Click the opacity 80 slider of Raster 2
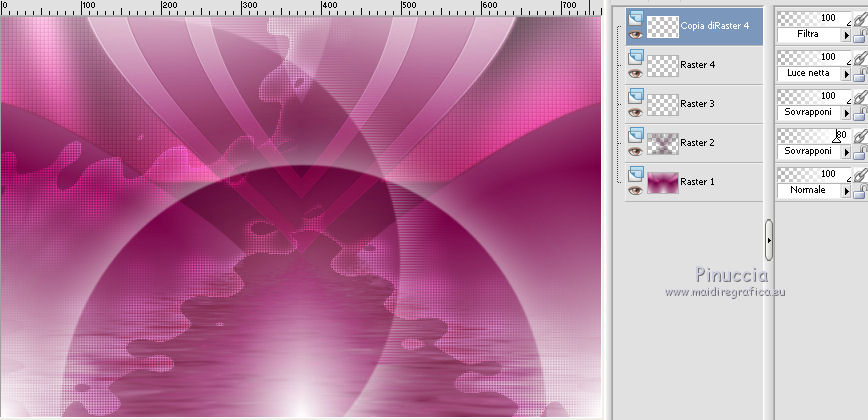 point(814,136)
